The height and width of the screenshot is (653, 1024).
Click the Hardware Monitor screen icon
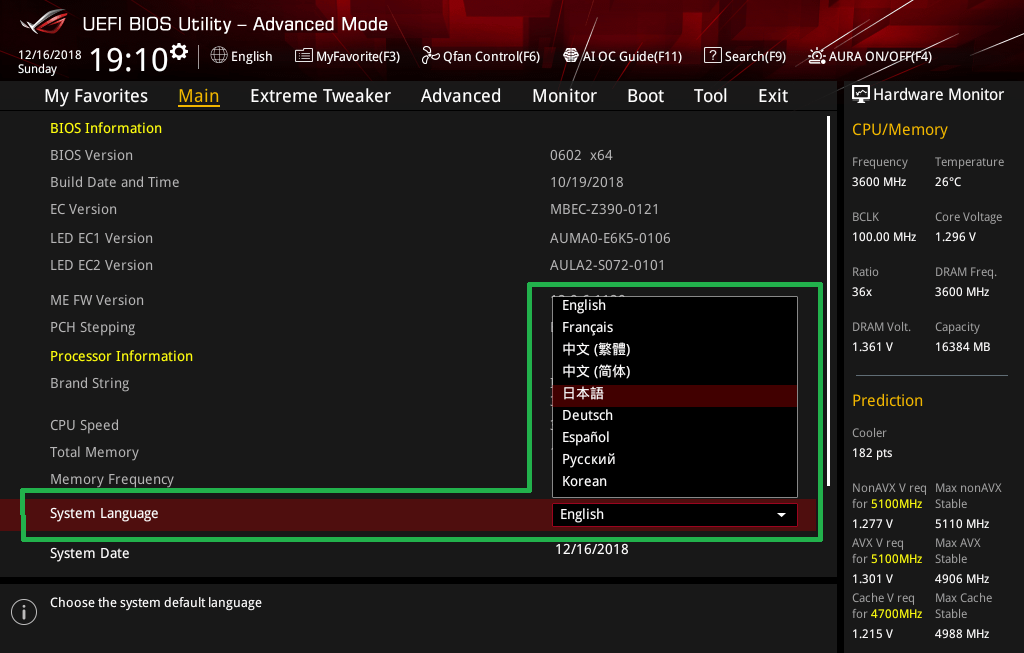[861, 95]
